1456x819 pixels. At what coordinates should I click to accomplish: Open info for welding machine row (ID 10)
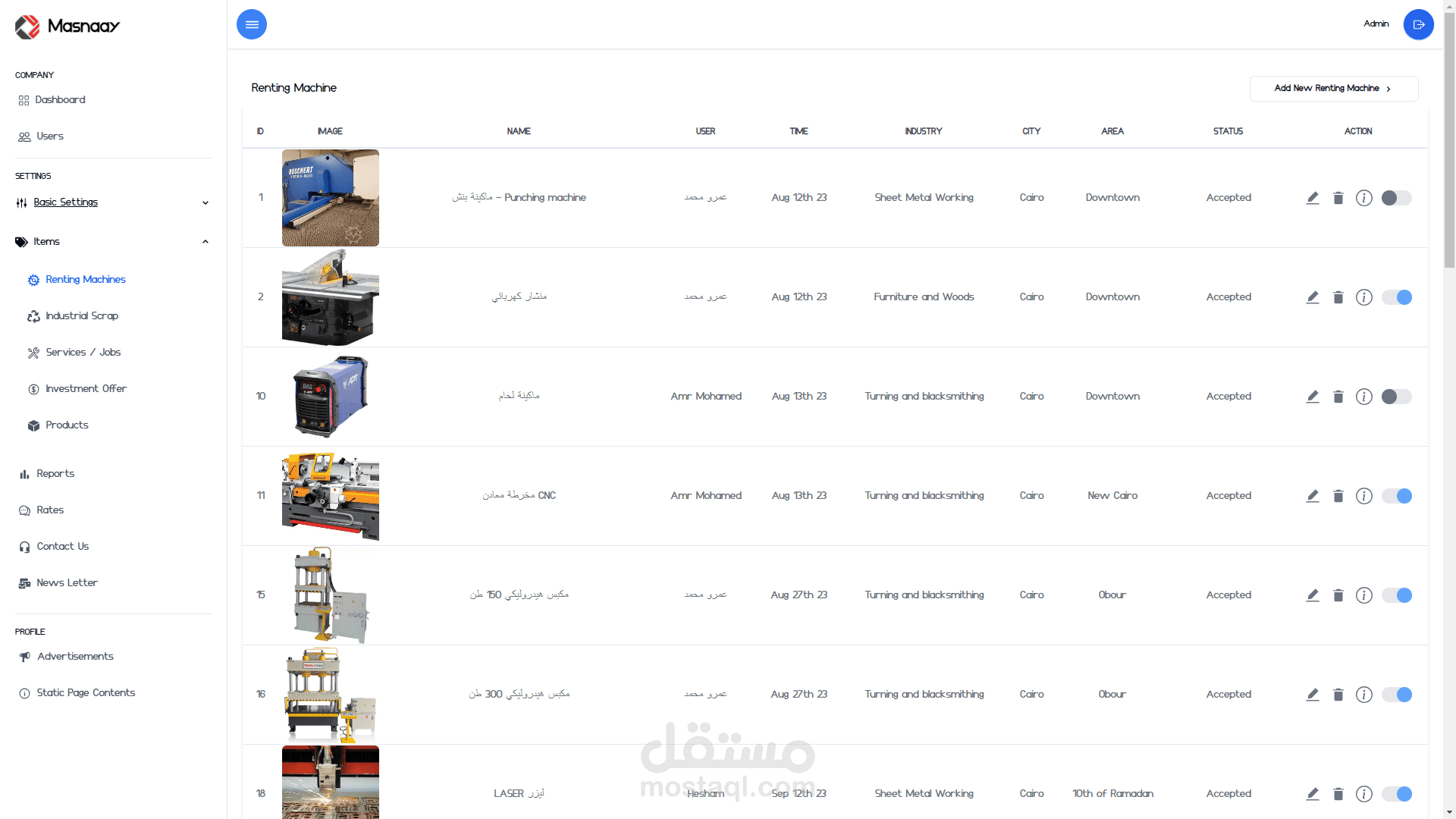(1364, 397)
